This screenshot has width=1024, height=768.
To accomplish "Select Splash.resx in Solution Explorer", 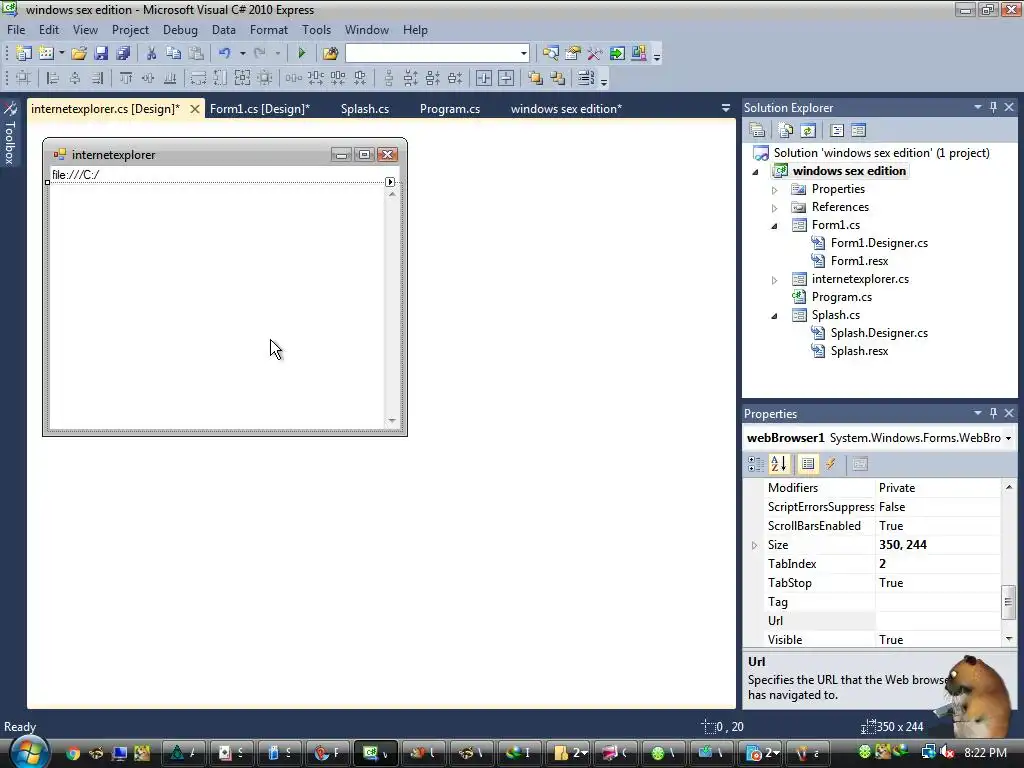I will (859, 351).
